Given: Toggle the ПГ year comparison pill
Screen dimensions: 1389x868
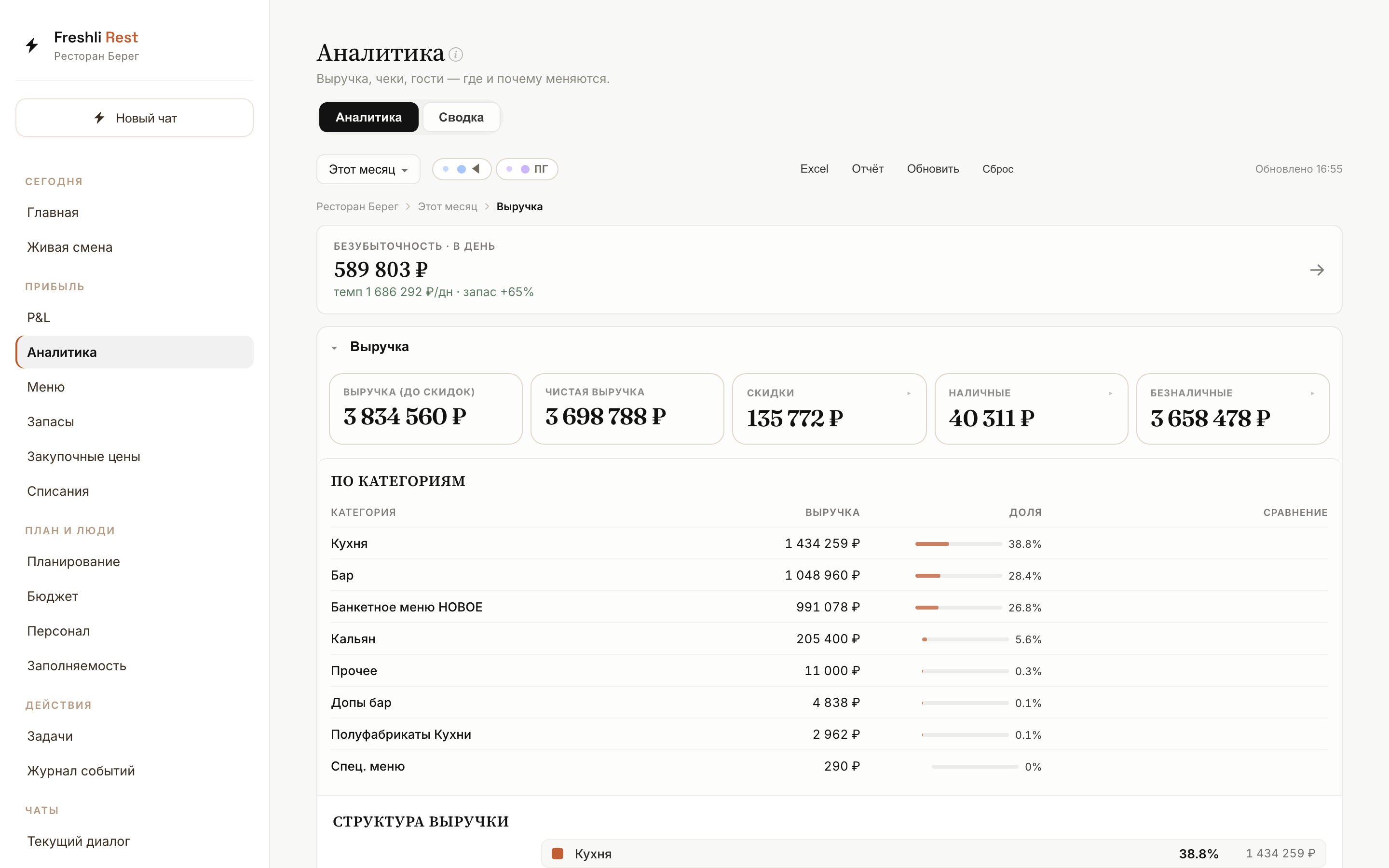Looking at the screenshot, I should 527,169.
